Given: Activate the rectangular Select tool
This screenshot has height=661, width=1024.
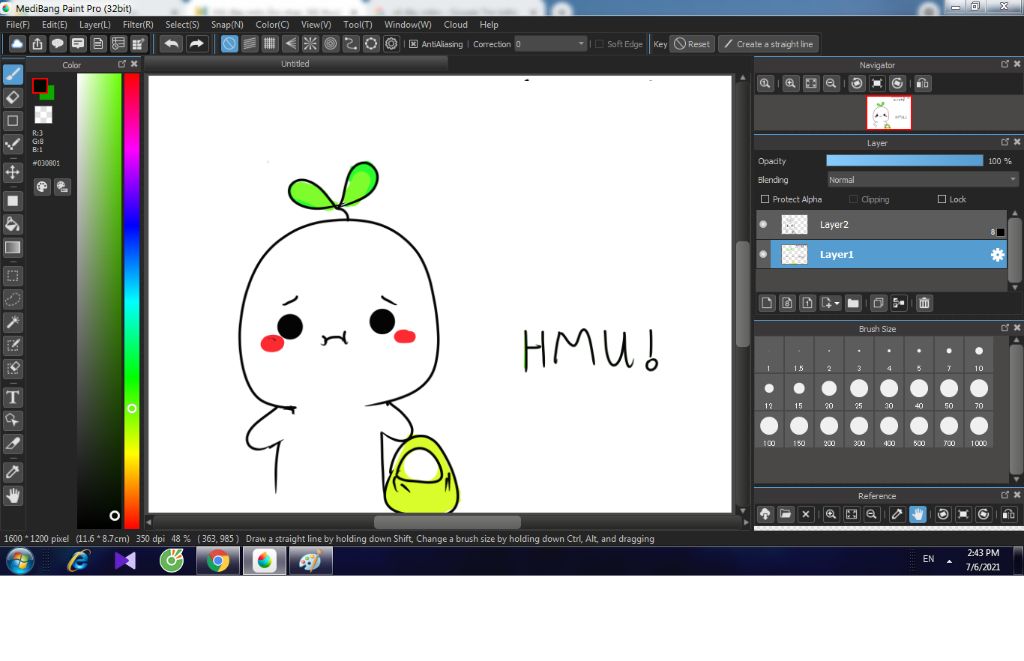Looking at the screenshot, I should 12,276.
